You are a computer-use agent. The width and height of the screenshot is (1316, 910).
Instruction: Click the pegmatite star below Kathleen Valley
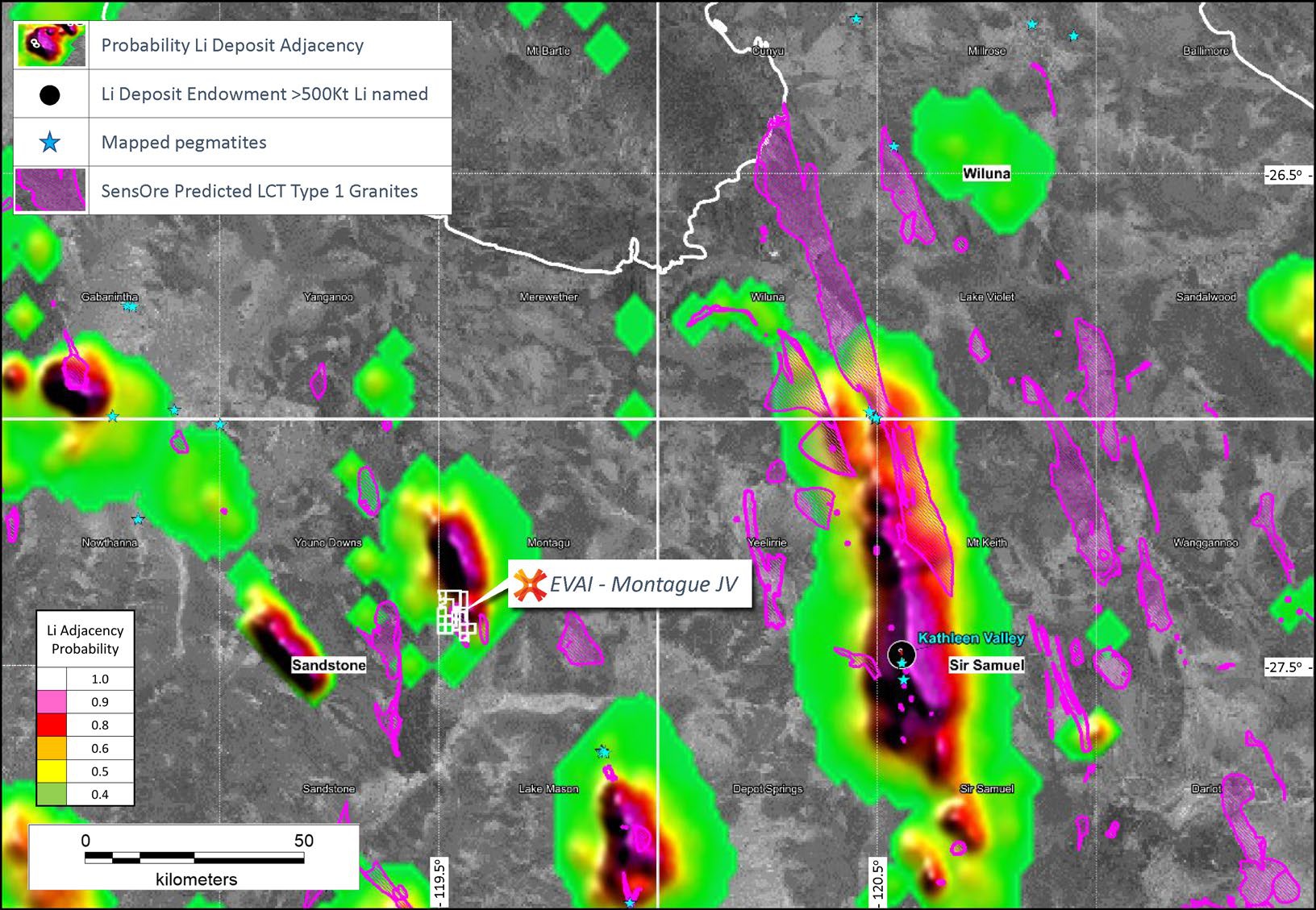905,679
